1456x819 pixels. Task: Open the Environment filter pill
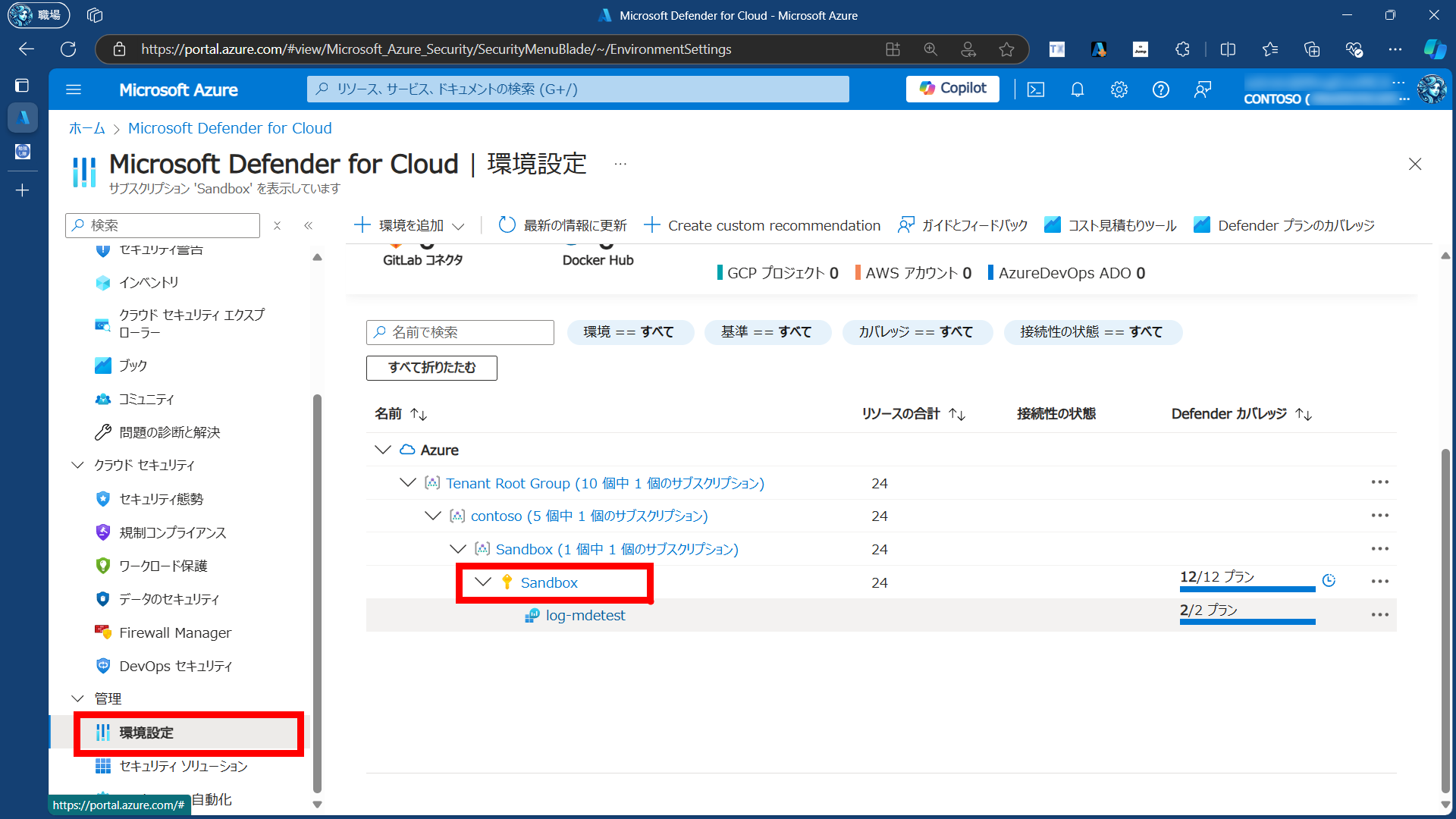click(x=629, y=332)
